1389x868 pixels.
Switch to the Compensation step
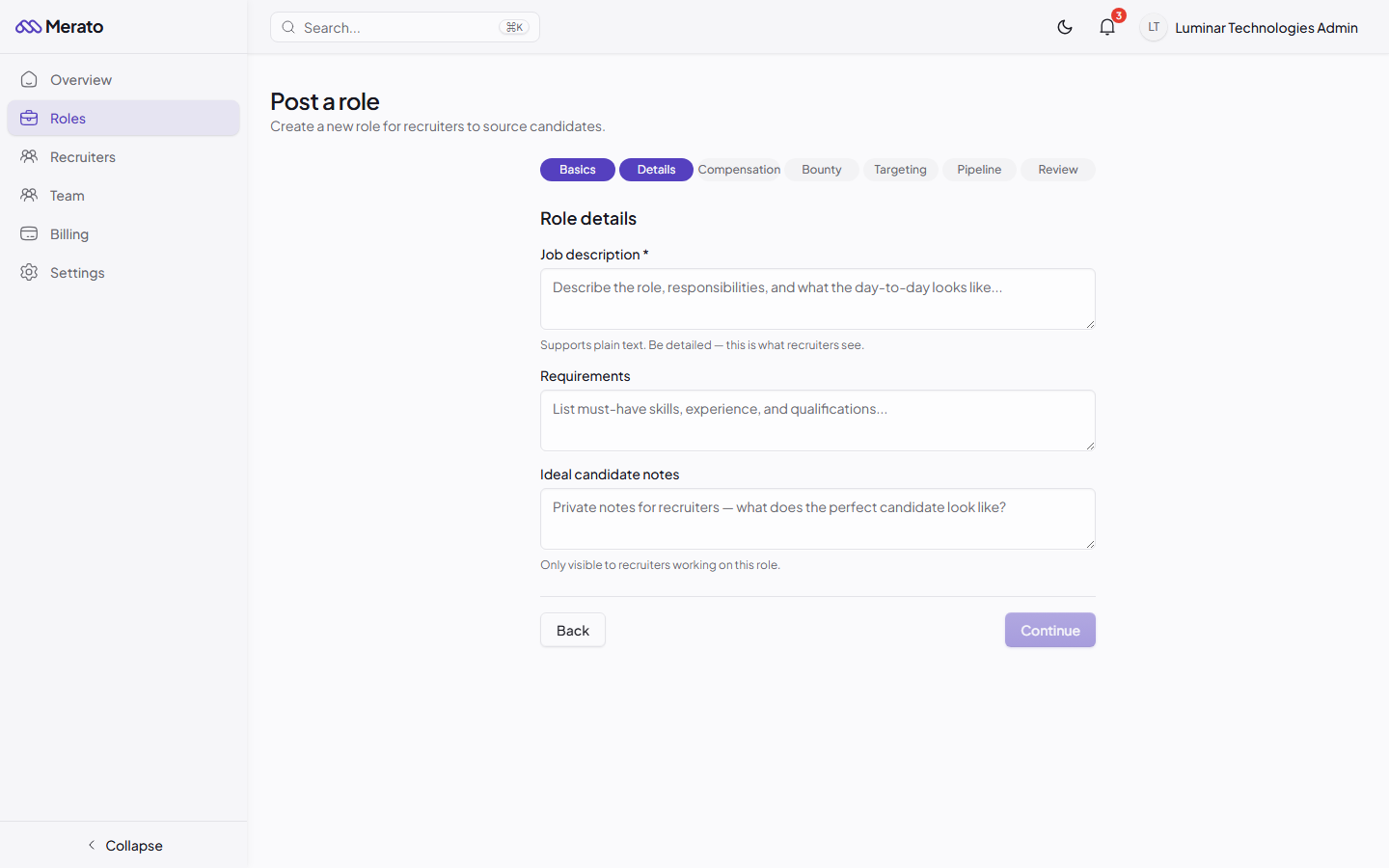coord(739,169)
